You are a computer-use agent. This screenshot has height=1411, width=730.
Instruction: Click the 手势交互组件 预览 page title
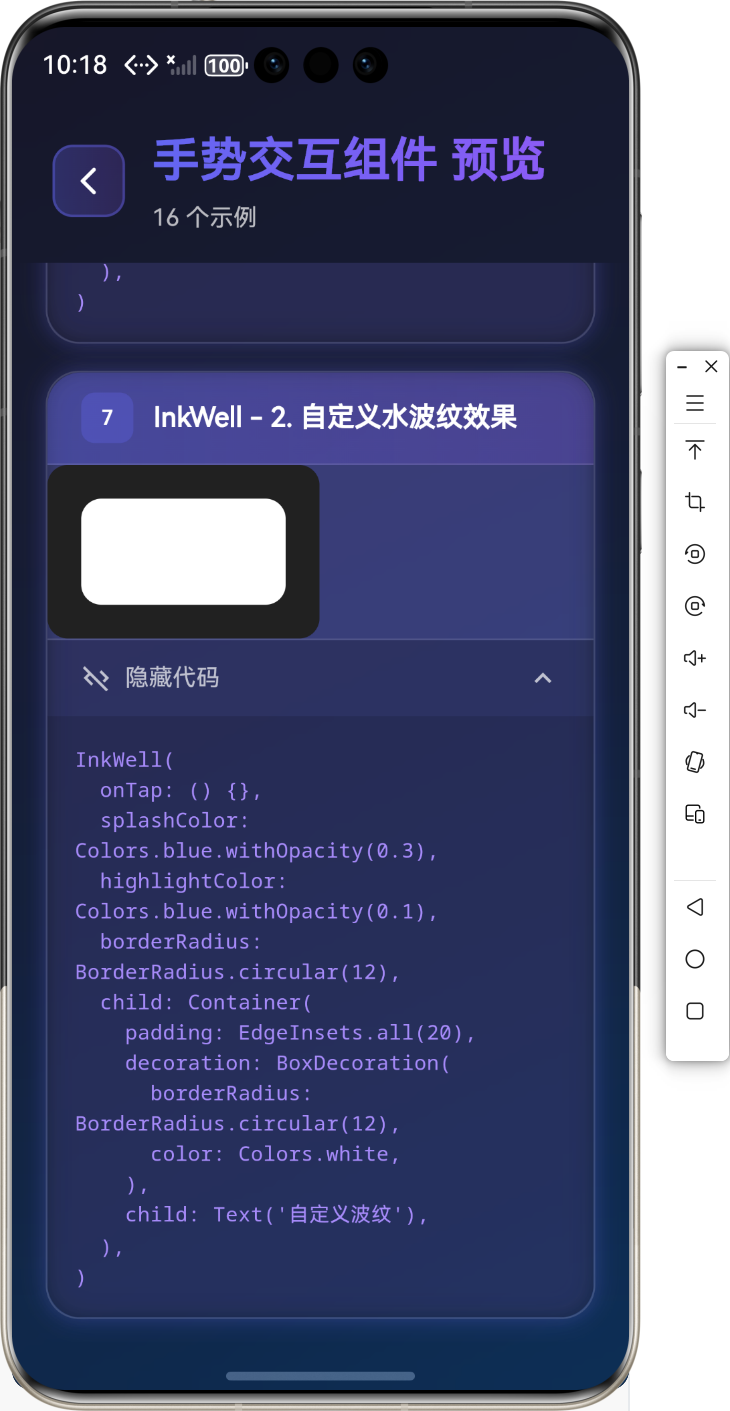pos(349,160)
